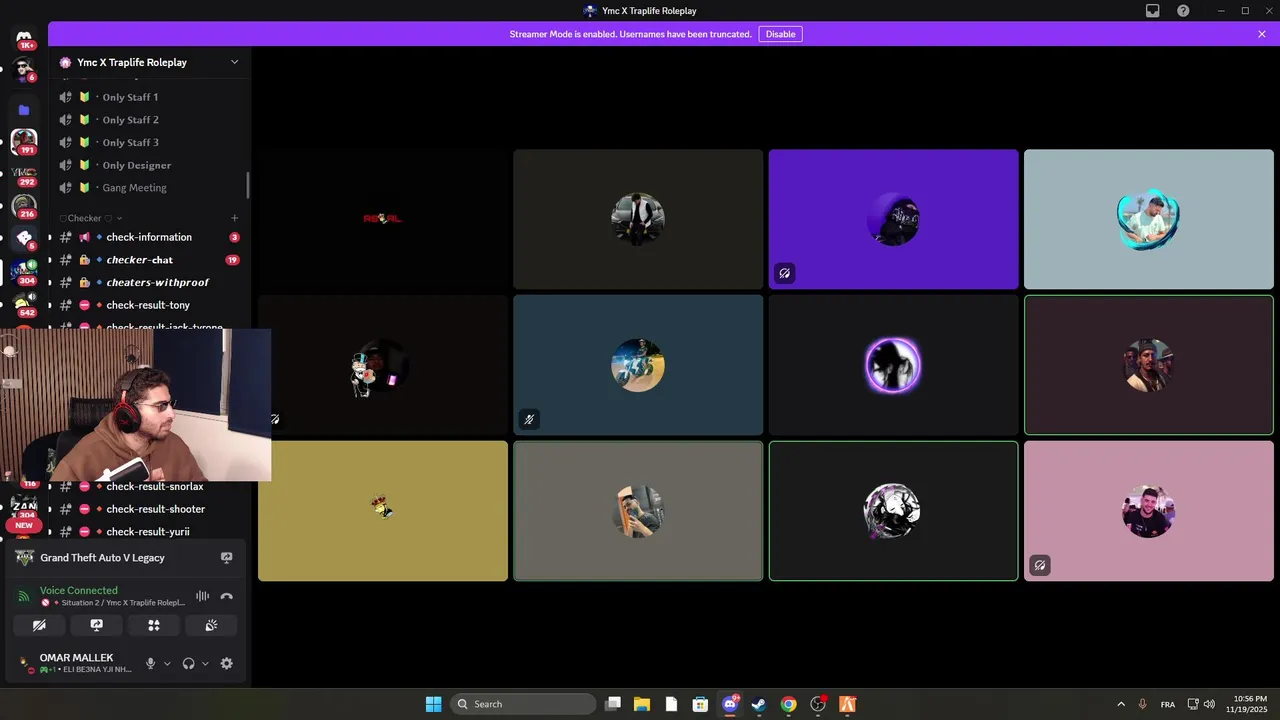Add channel with Checker category plus

[235, 218]
